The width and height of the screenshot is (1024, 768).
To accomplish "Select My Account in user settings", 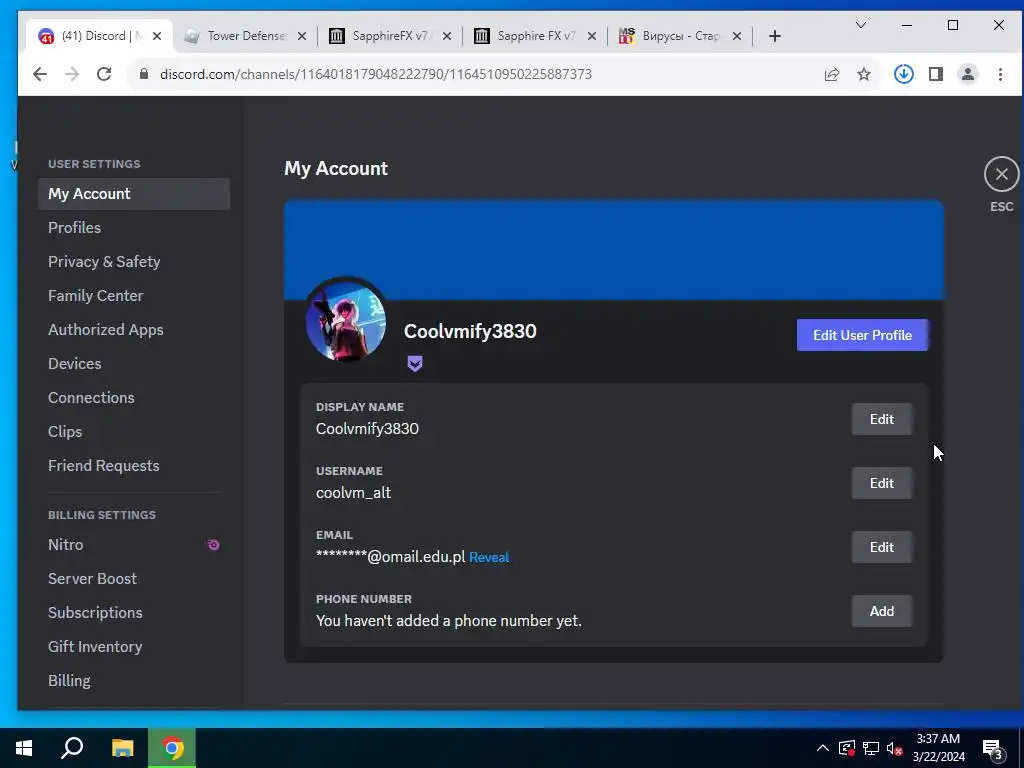I will click(134, 194).
